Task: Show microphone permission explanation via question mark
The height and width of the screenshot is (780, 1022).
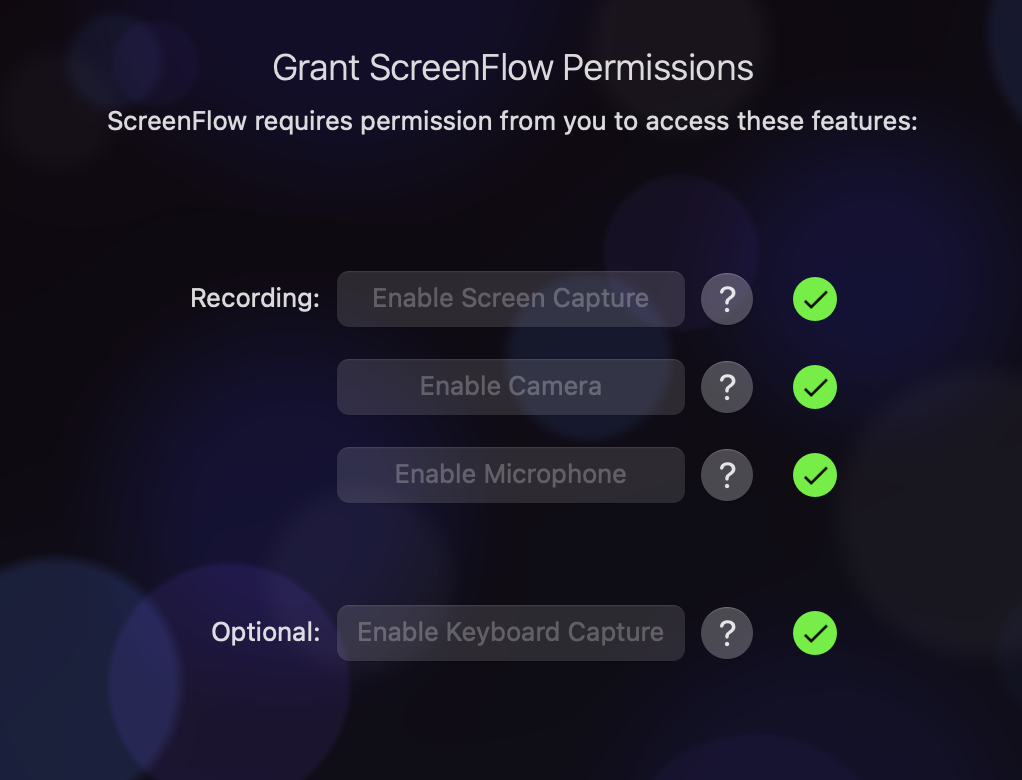Action: 727,475
